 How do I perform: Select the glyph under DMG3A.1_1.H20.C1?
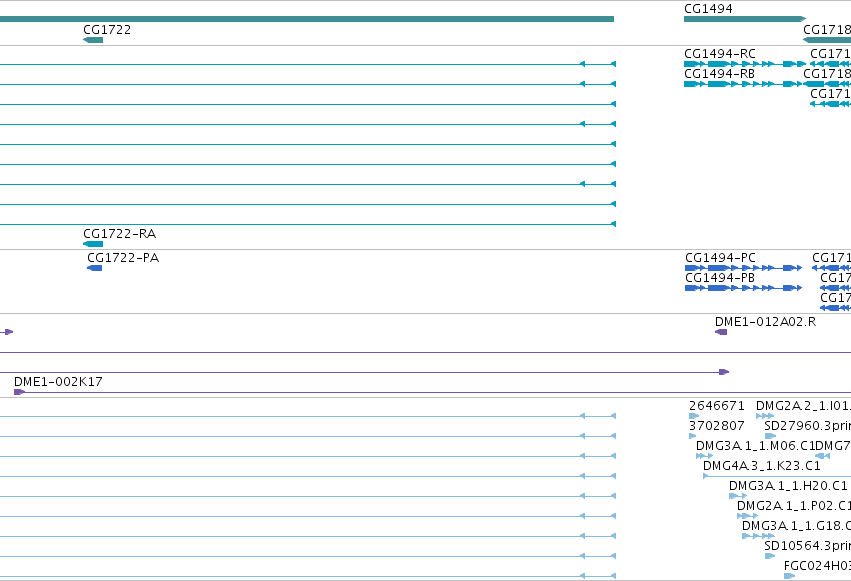[x=738, y=496]
